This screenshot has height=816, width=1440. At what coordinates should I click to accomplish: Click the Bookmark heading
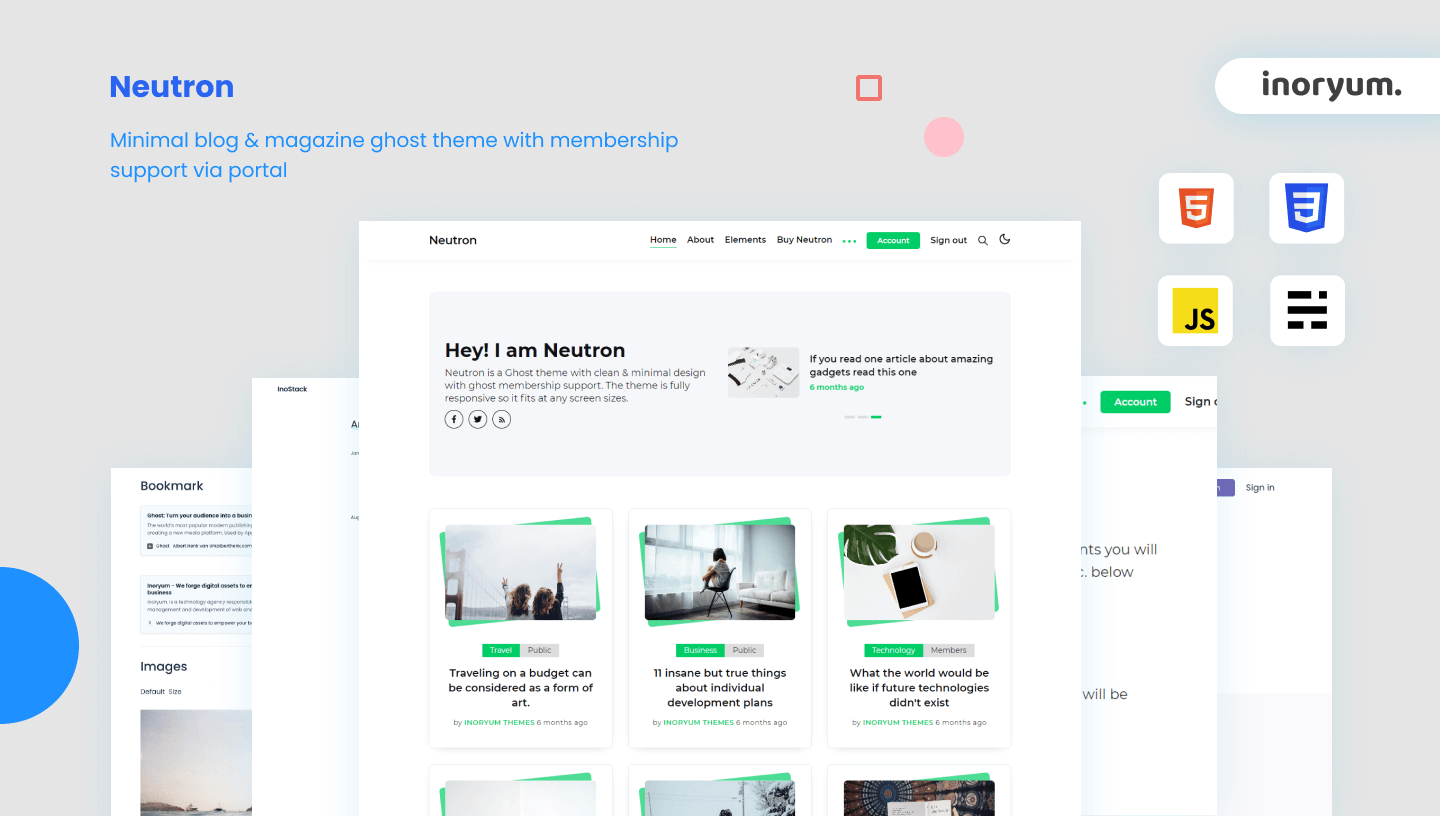172,486
